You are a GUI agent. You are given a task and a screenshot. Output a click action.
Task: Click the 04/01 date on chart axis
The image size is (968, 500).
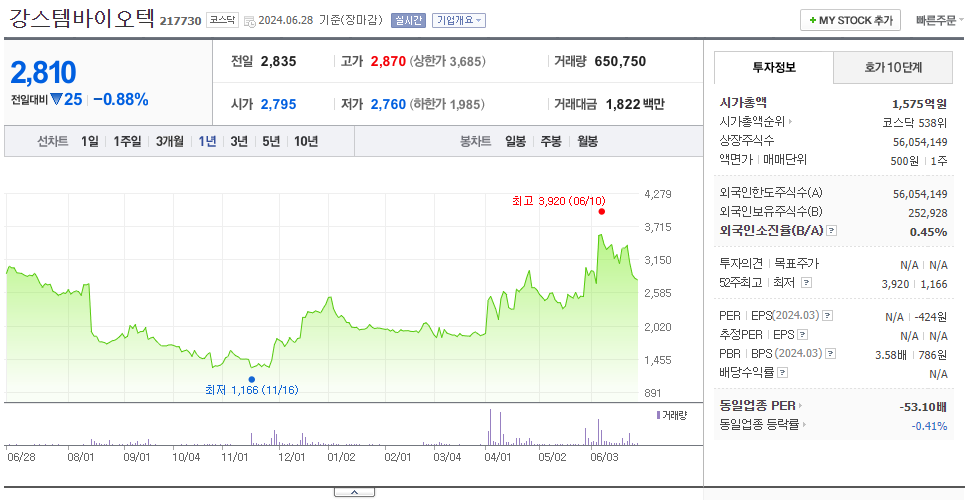pyautogui.click(x=498, y=457)
